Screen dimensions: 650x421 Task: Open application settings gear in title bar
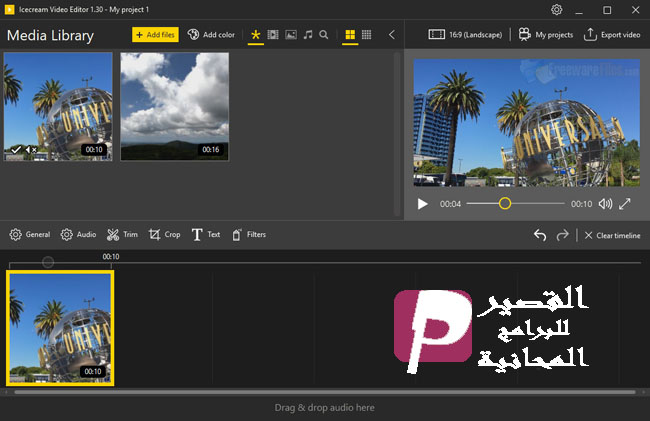pyautogui.click(x=557, y=10)
